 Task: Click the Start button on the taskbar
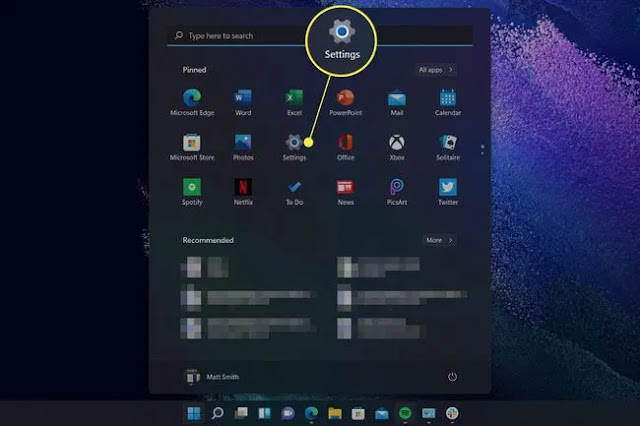[194, 413]
